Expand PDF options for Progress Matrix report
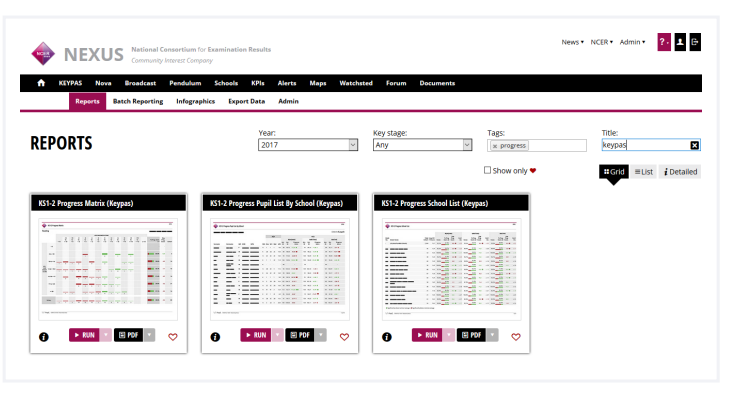Viewport: 734px width, 399px height. tap(149, 335)
